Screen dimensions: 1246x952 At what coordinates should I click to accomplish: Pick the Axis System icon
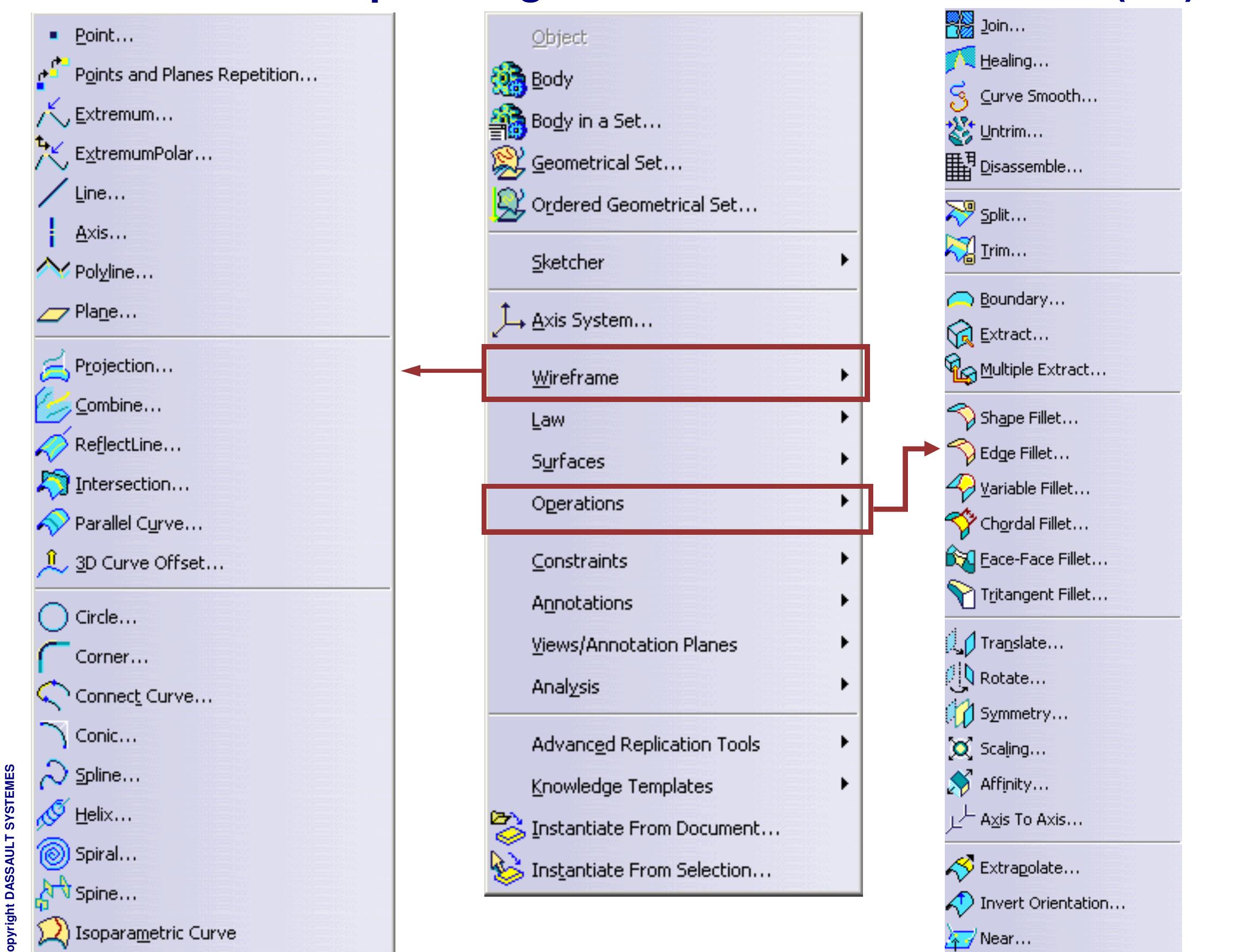508,321
